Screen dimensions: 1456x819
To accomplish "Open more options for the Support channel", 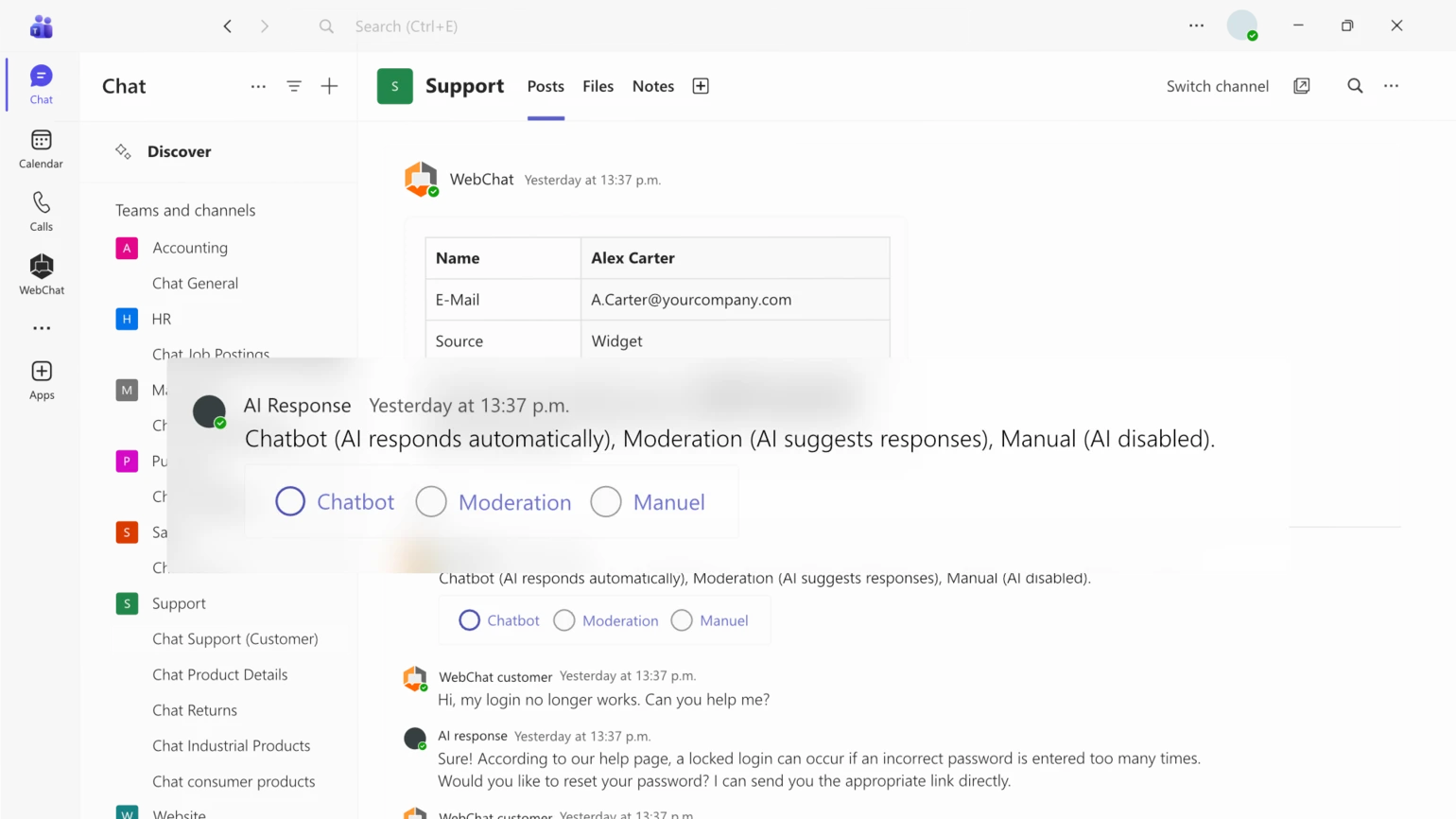I will (x=1391, y=85).
